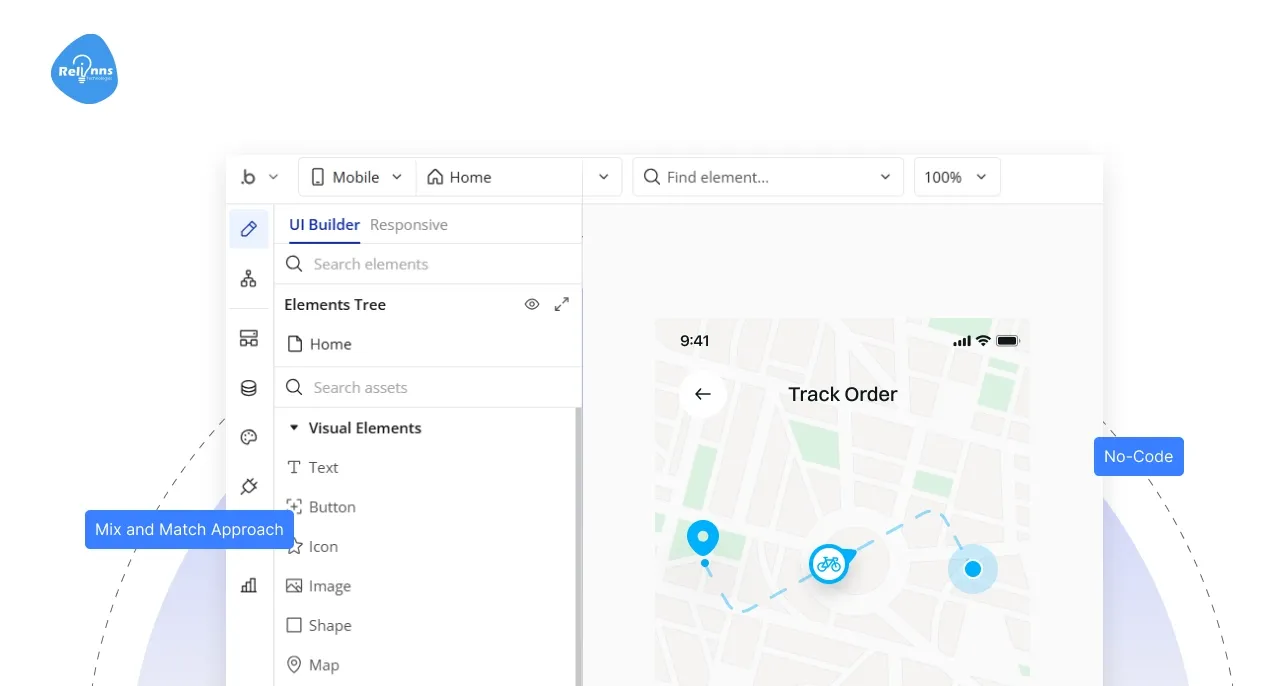Open the Find element dropdown arrow
This screenshot has width=1288, height=686.
[x=885, y=177]
